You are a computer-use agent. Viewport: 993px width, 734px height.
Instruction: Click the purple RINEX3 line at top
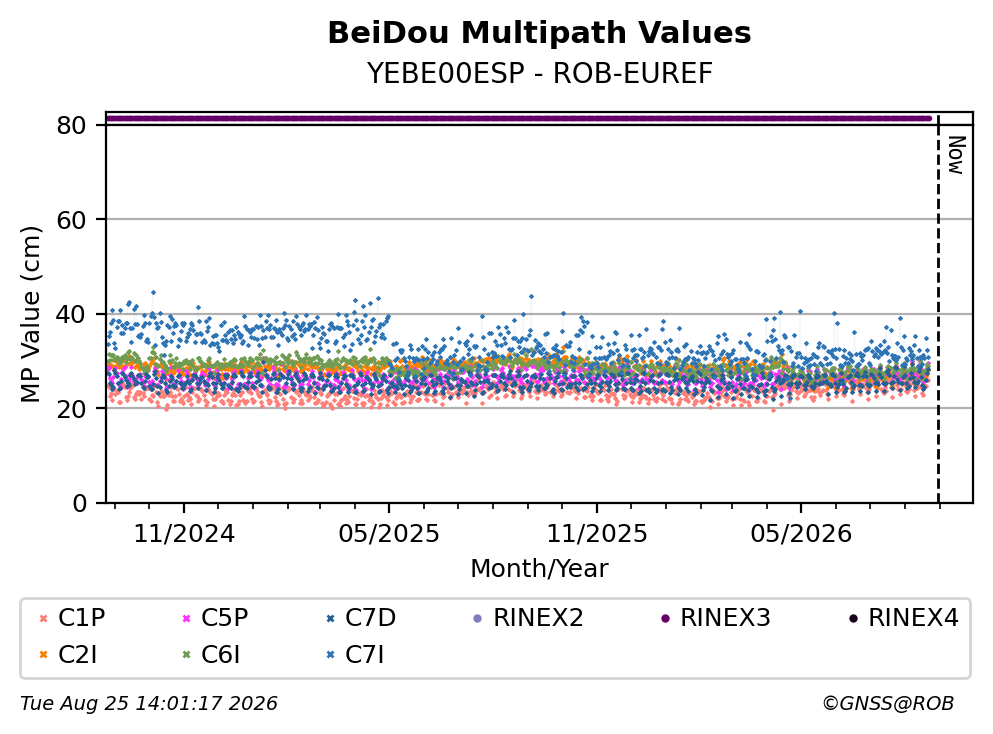pyautogui.click(x=519, y=118)
